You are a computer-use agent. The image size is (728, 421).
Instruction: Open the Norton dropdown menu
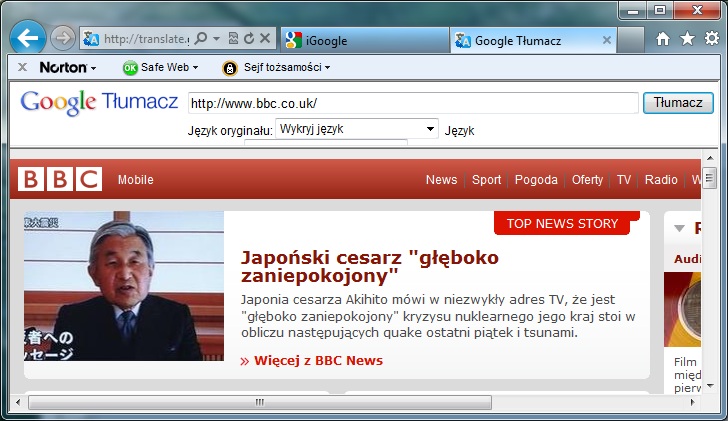(68, 68)
